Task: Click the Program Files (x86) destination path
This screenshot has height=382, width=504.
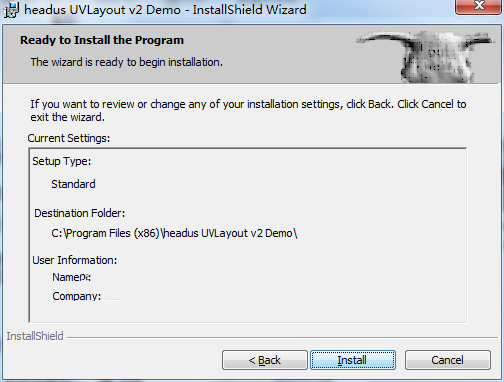Action: point(174,233)
